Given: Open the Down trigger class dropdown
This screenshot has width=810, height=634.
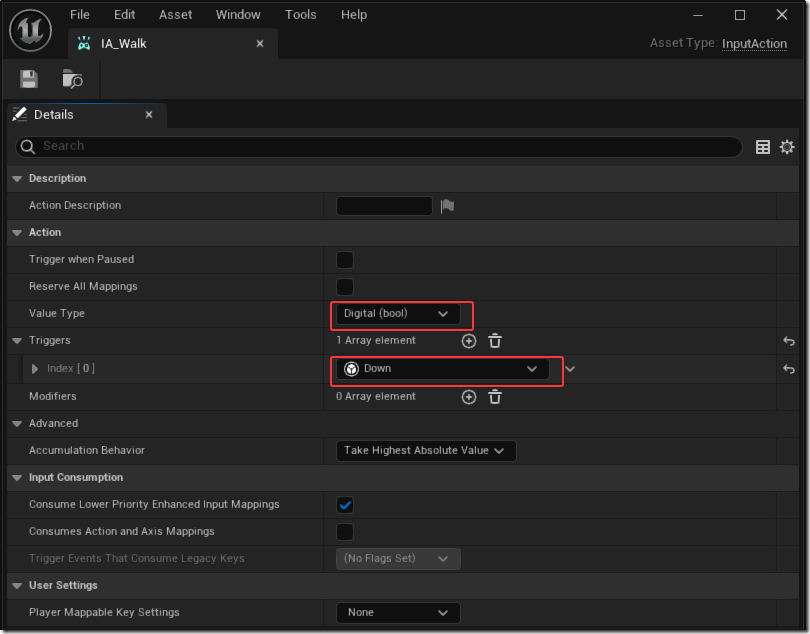Looking at the screenshot, I should [443, 369].
